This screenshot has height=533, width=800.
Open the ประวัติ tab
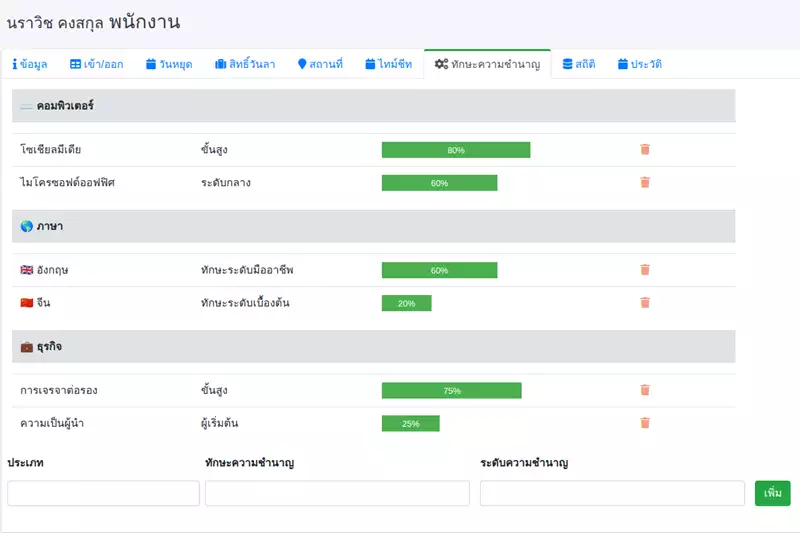(x=640, y=64)
